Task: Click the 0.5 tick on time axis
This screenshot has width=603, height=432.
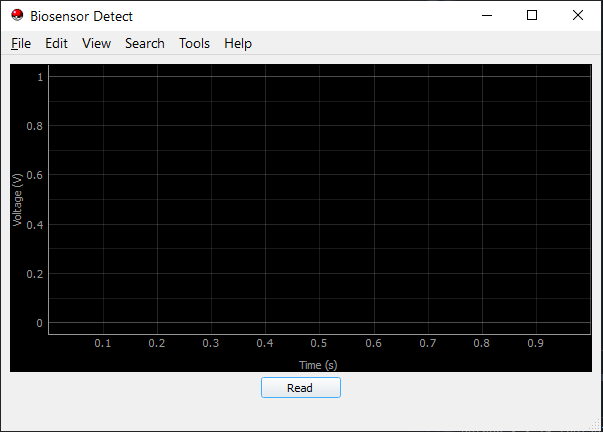Action: tap(318, 344)
